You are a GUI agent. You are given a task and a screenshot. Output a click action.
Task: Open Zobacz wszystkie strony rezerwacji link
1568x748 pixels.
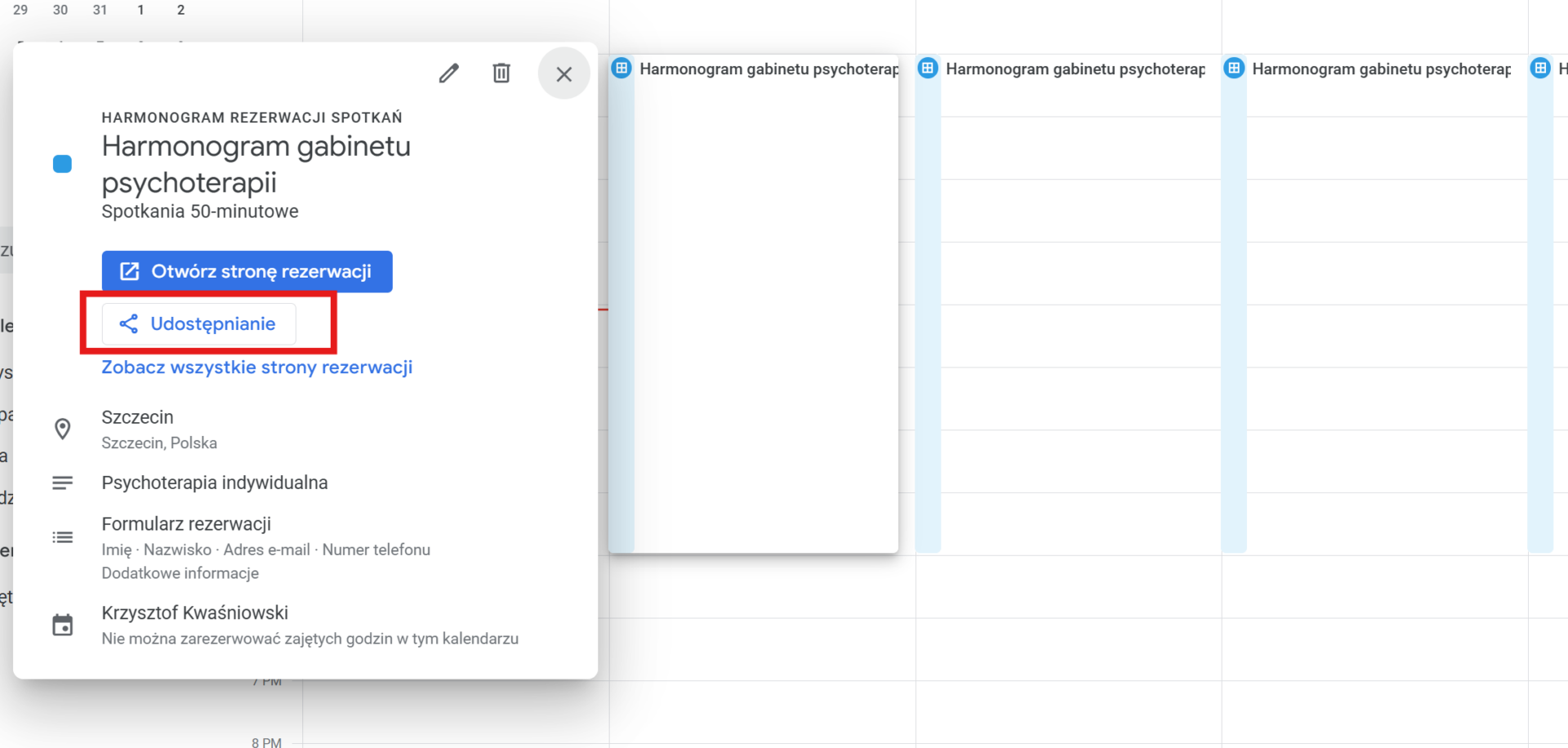[256, 367]
